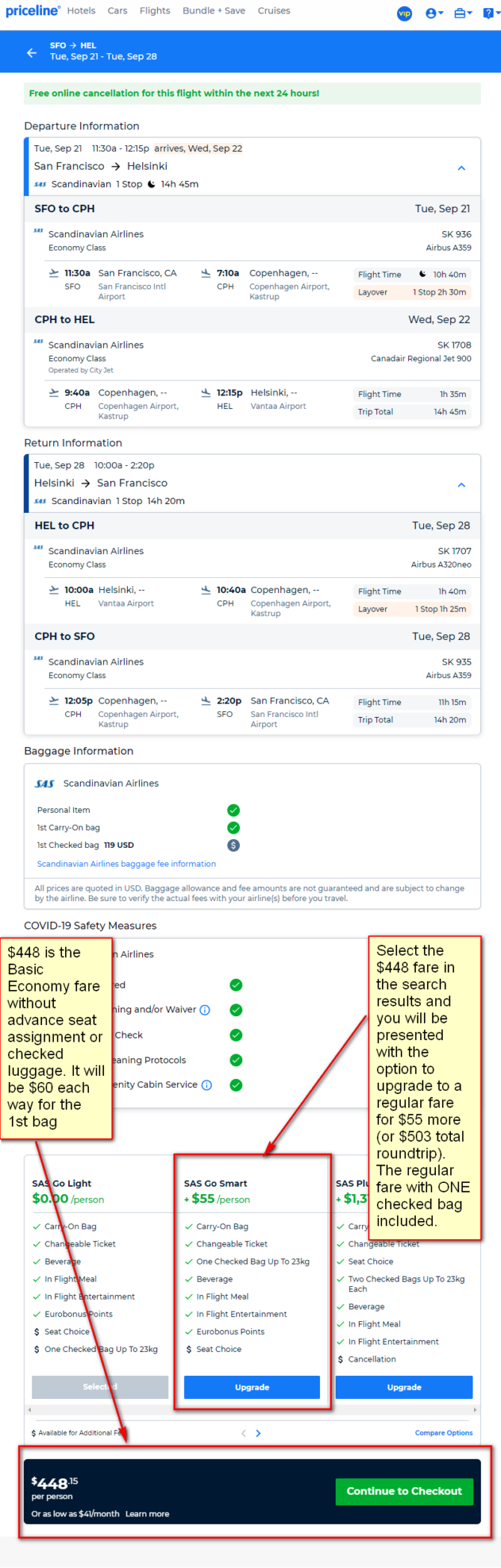Click the dollar icon for 1st Checked bag
Image resolution: width=501 pixels, height=1568 pixels.
point(233,845)
